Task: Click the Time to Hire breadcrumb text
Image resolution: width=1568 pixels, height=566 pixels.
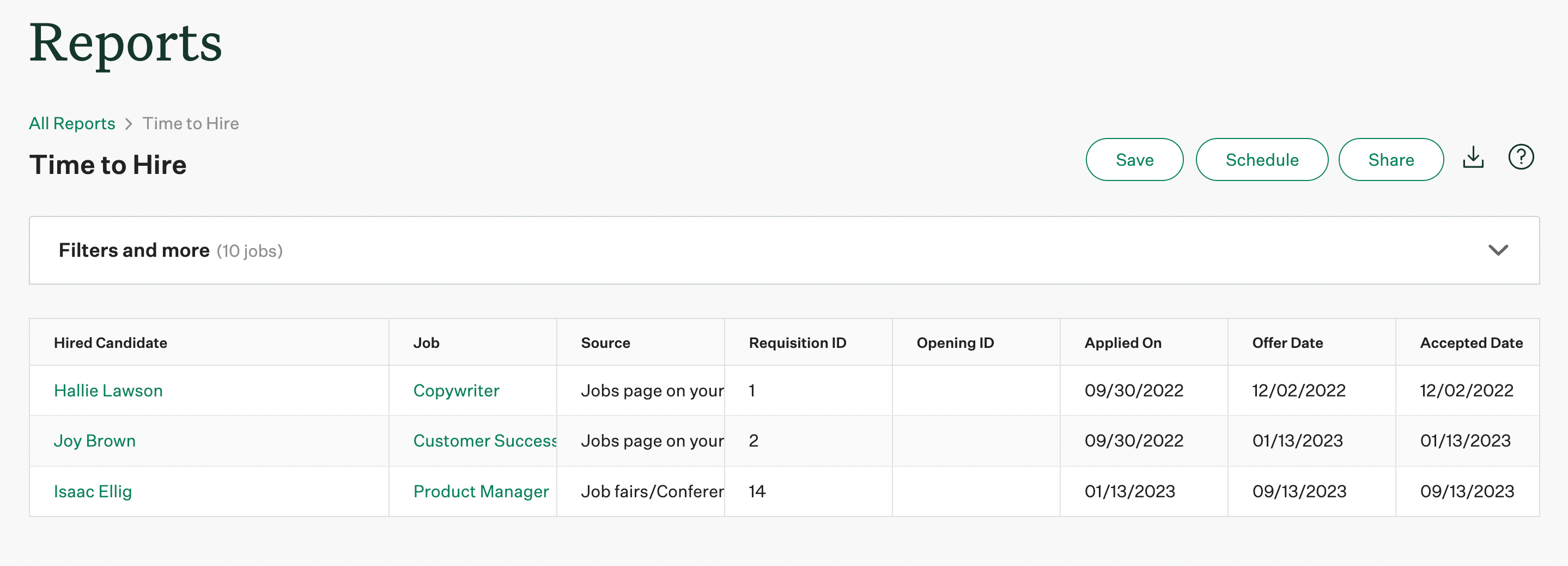Action: point(191,124)
